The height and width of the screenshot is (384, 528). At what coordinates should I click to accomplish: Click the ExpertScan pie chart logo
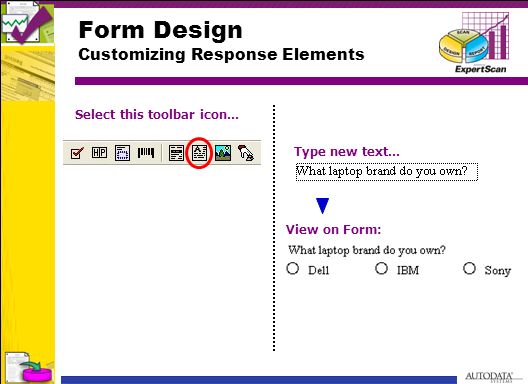click(x=474, y=43)
